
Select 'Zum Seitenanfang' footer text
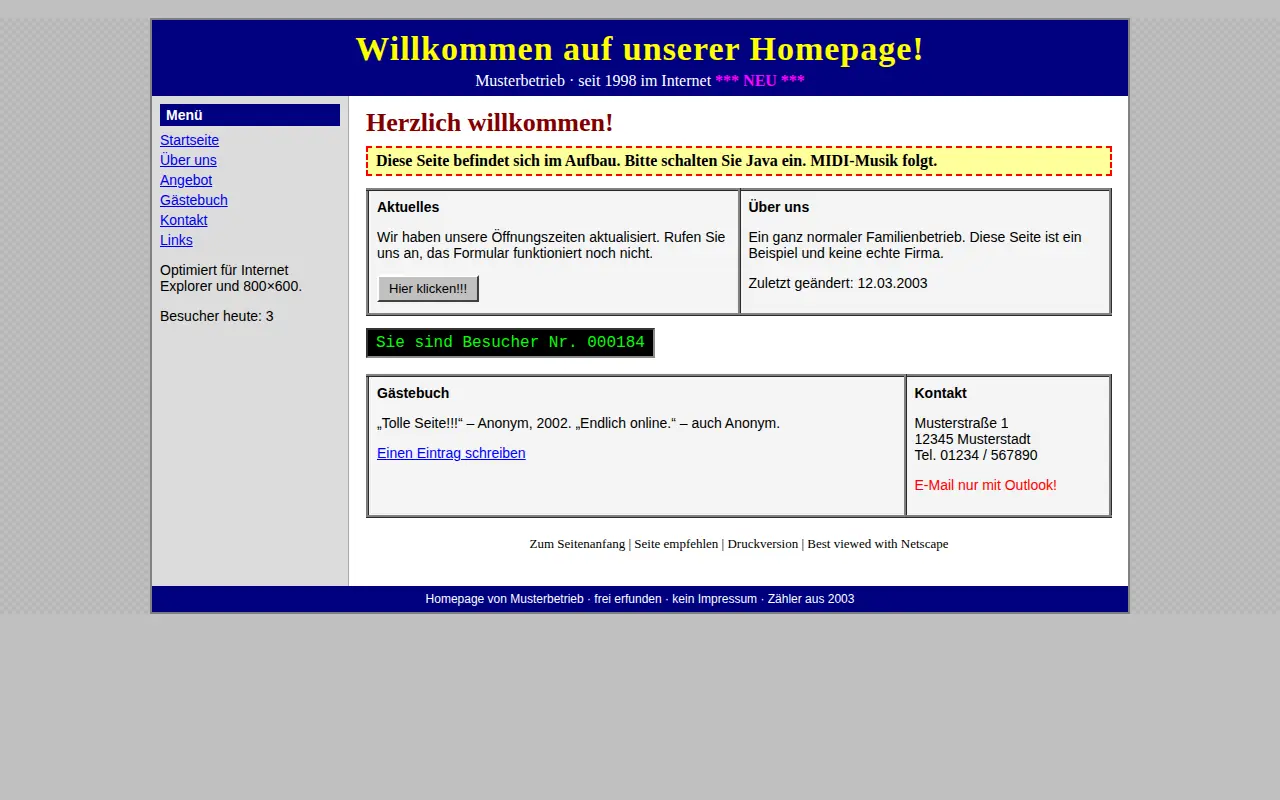coord(577,544)
